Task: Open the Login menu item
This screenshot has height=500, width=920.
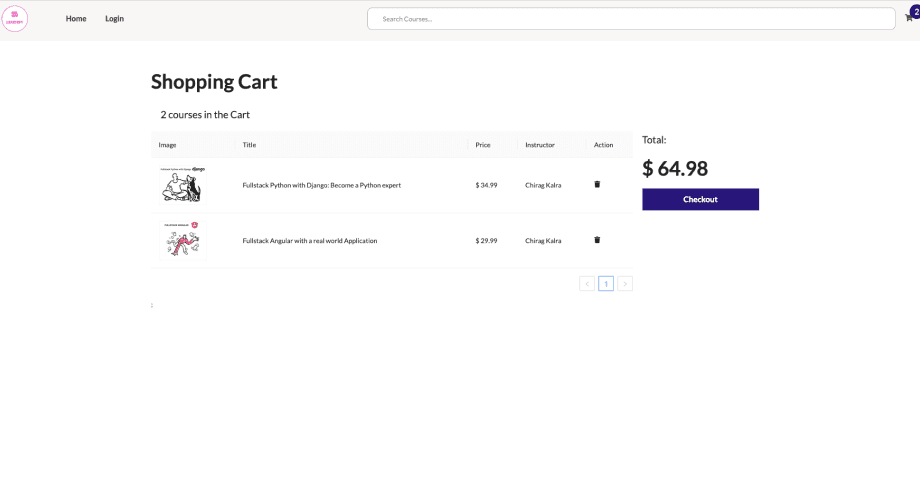Action: click(x=114, y=19)
